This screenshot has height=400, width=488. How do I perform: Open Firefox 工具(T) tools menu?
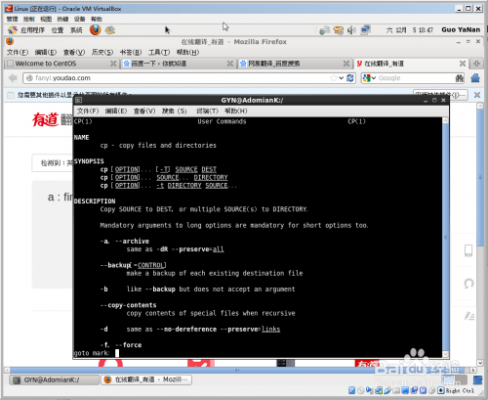[159, 52]
